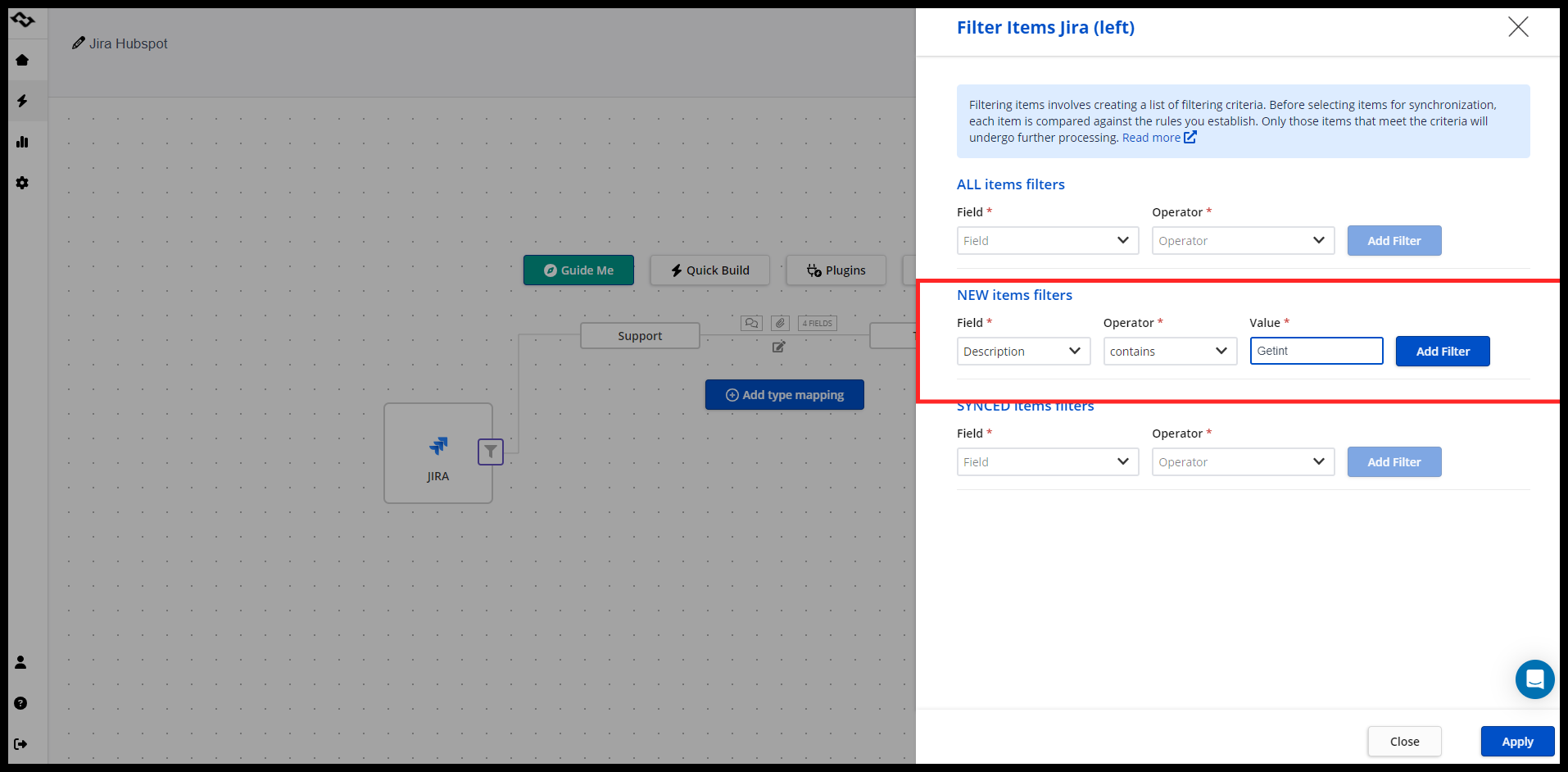Image resolution: width=1568 pixels, height=772 pixels.
Task: Click the help question mark icon
Action: [20, 703]
